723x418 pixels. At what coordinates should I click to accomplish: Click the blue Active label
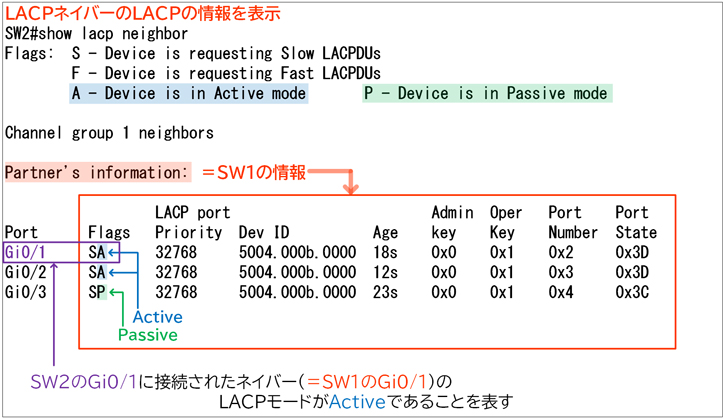pyautogui.click(x=158, y=316)
